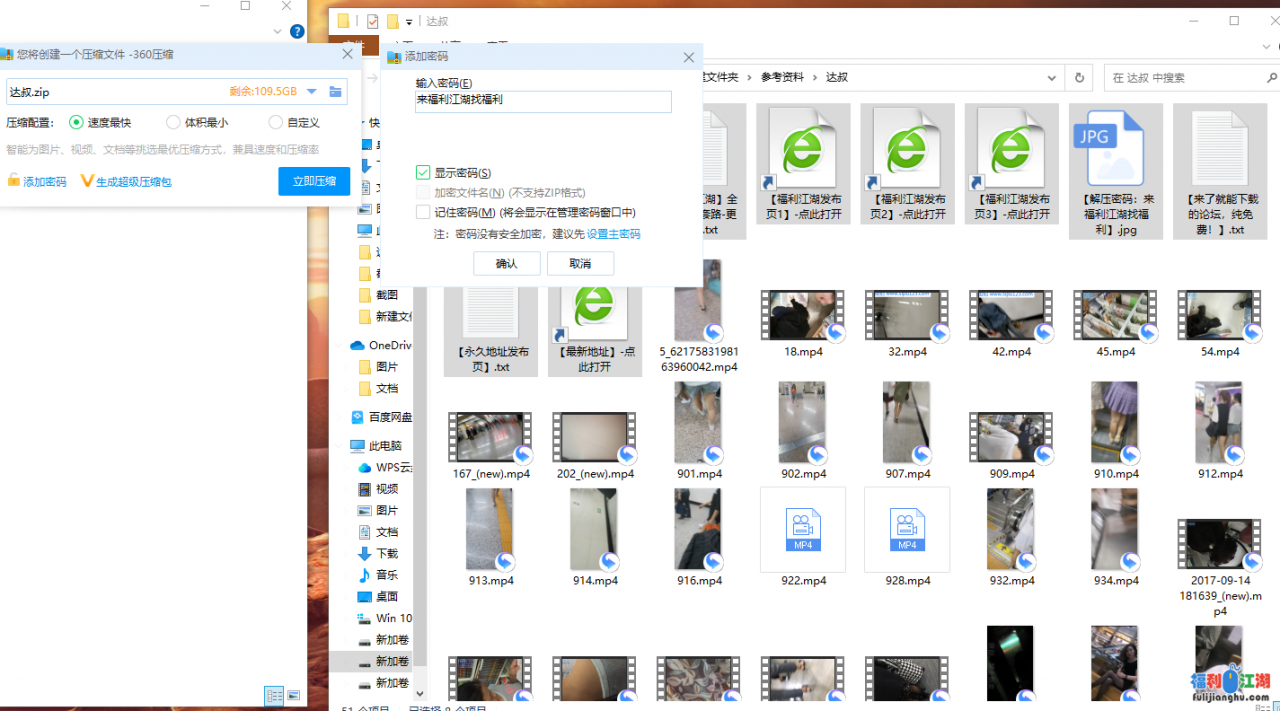Open Properties icon in quick access toolbar
This screenshot has width=1280, height=711.
[371, 20]
